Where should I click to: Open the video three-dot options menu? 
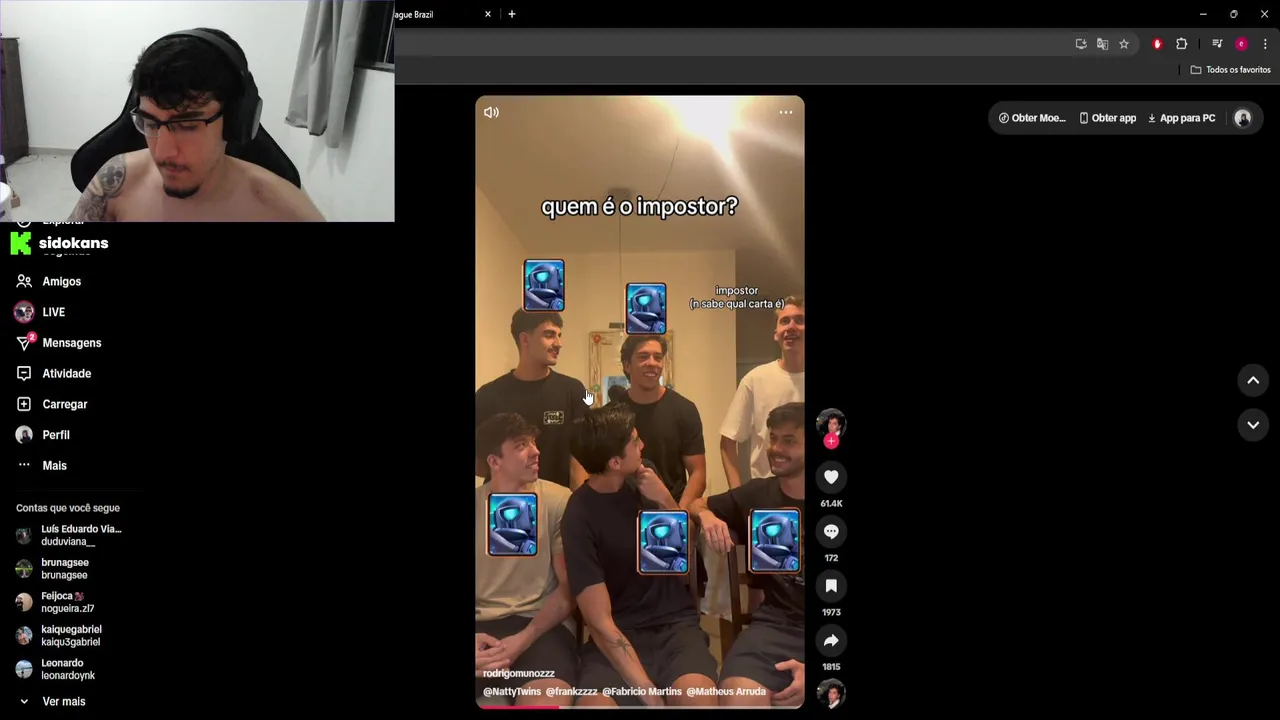pos(786,112)
